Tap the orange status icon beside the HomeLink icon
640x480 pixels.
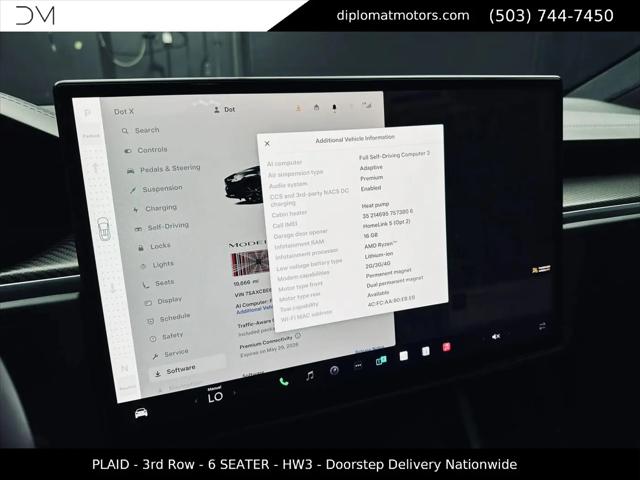tap(298, 108)
